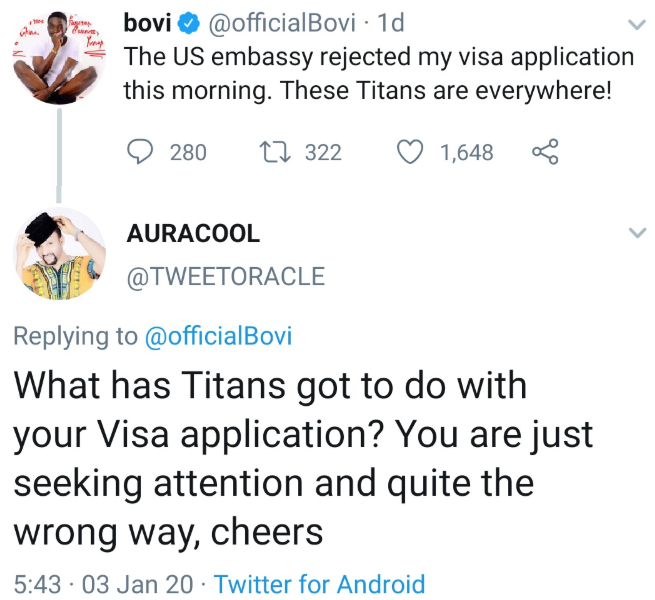The width and height of the screenshot is (655, 600).
Task: Retweet bovi's visa tweet
Action: click(x=272, y=152)
